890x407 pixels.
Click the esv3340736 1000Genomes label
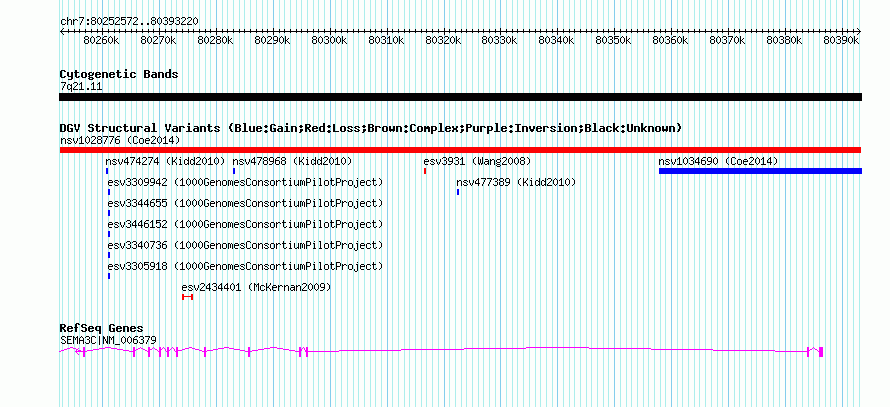tap(245, 245)
